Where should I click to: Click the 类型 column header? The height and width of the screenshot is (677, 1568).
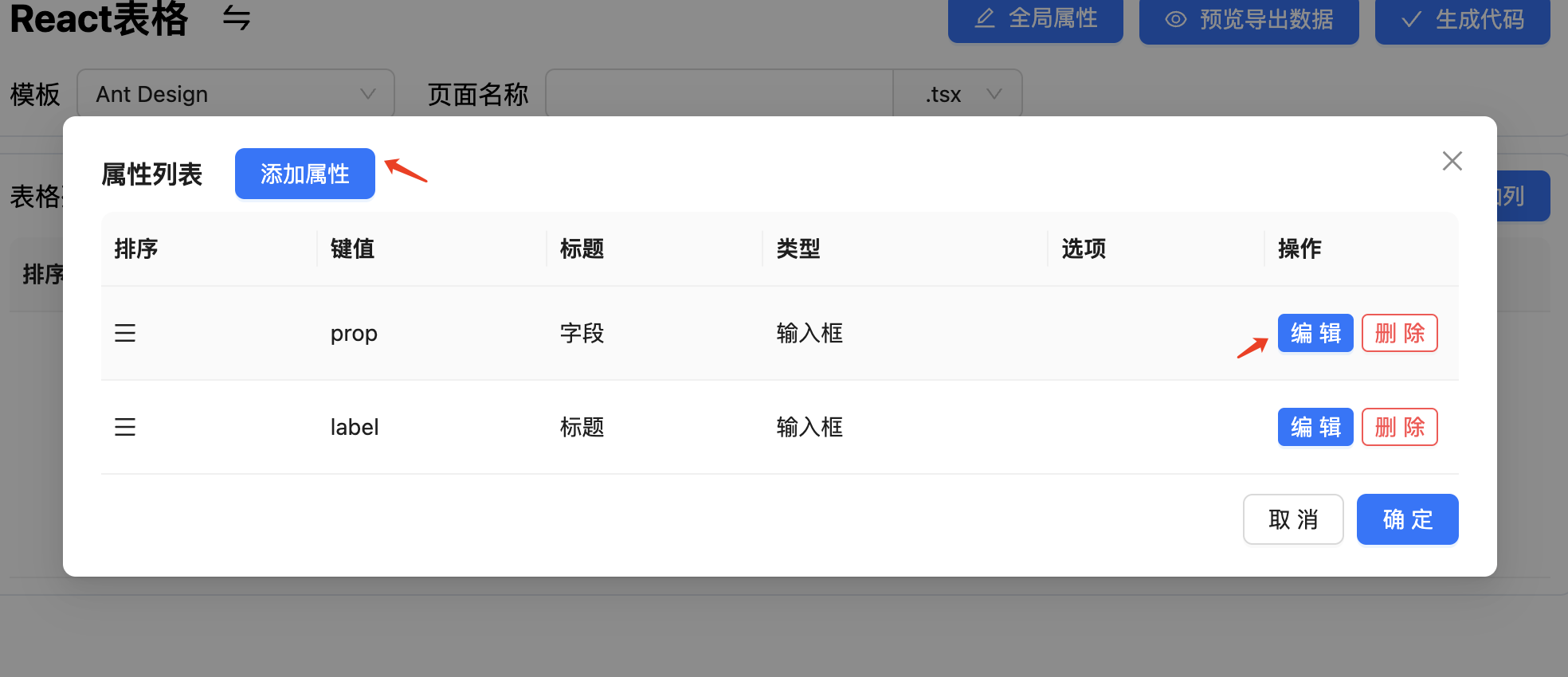798,248
